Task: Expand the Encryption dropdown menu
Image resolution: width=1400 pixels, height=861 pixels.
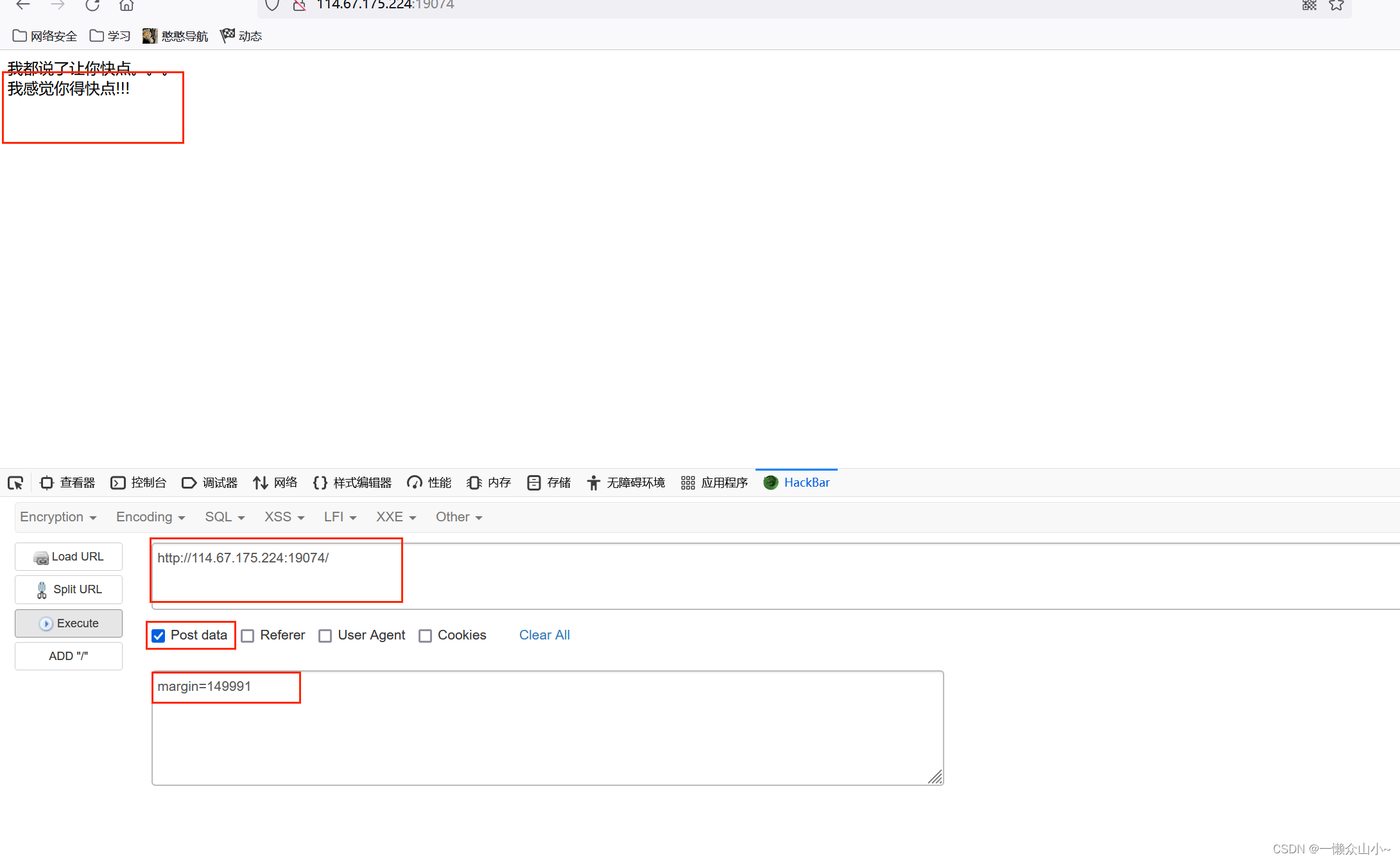Action: coord(58,517)
